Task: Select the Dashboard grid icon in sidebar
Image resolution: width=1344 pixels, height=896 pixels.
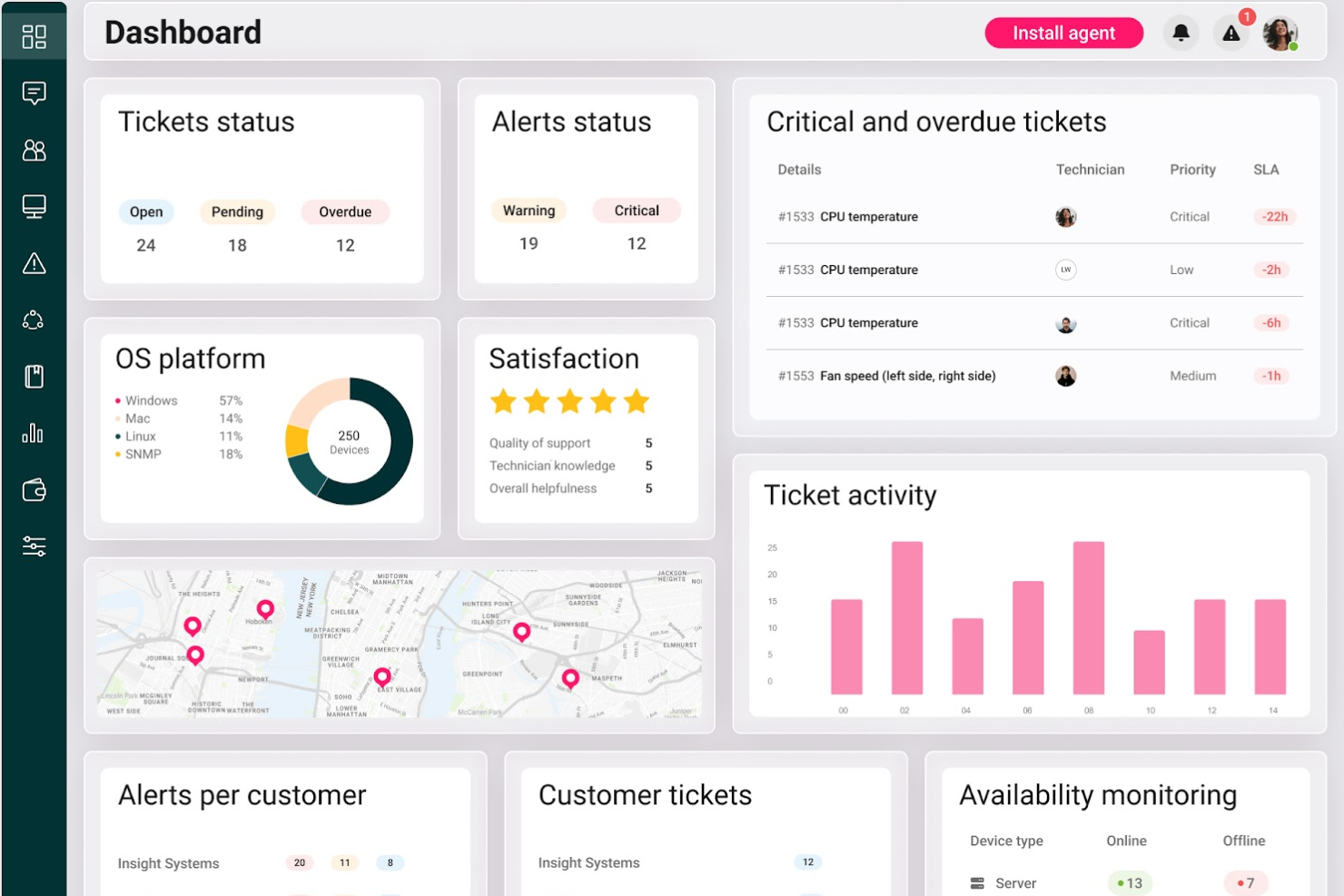Action: click(35, 34)
